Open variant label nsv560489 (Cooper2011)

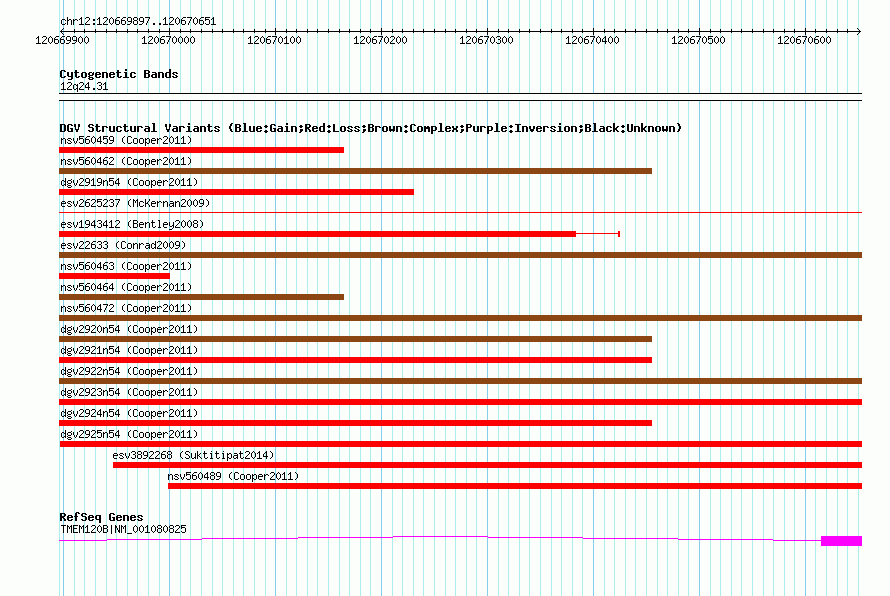[x=233, y=476]
